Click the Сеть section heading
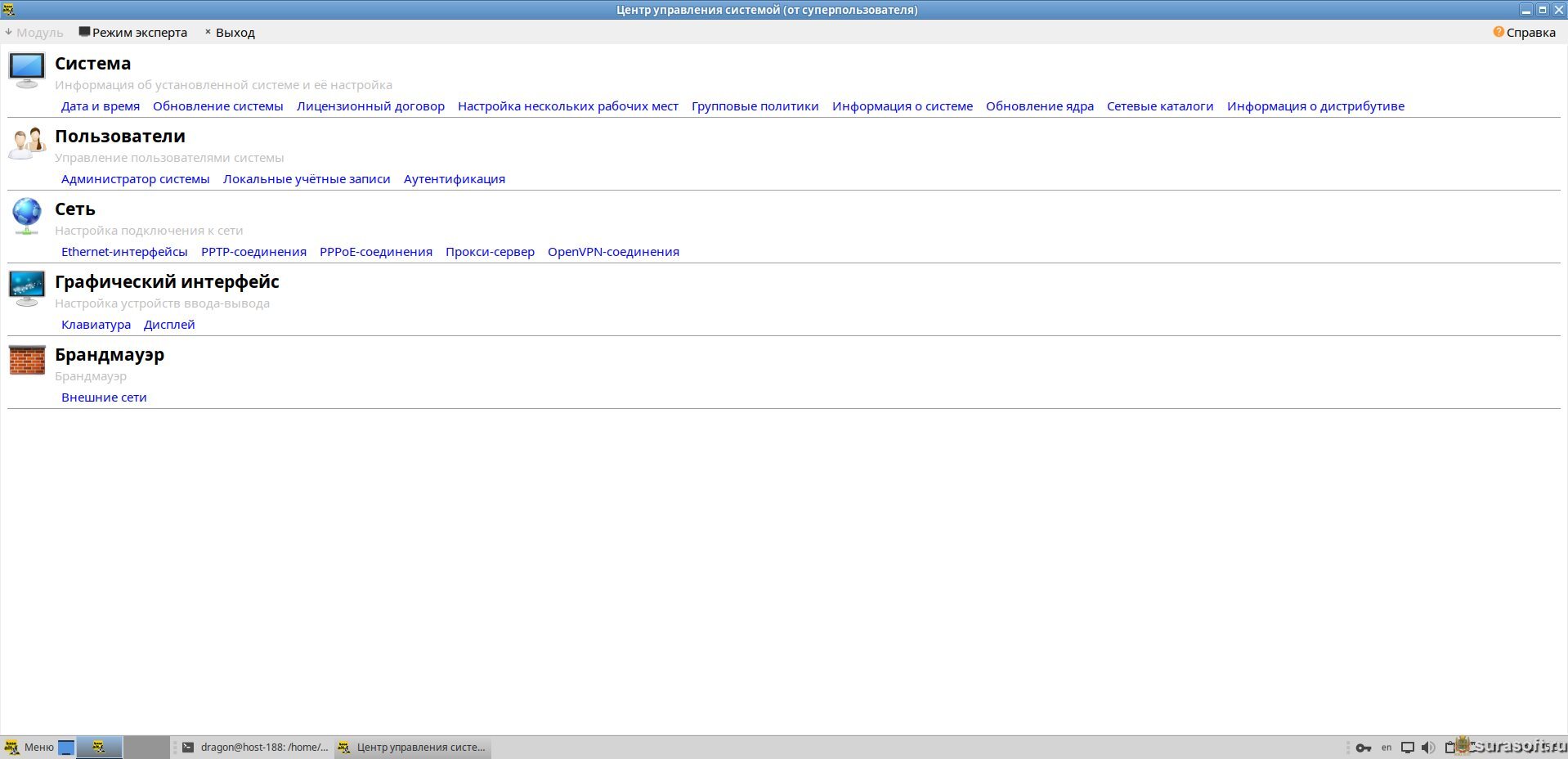This screenshot has width=1568, height=759. point(75,209)
